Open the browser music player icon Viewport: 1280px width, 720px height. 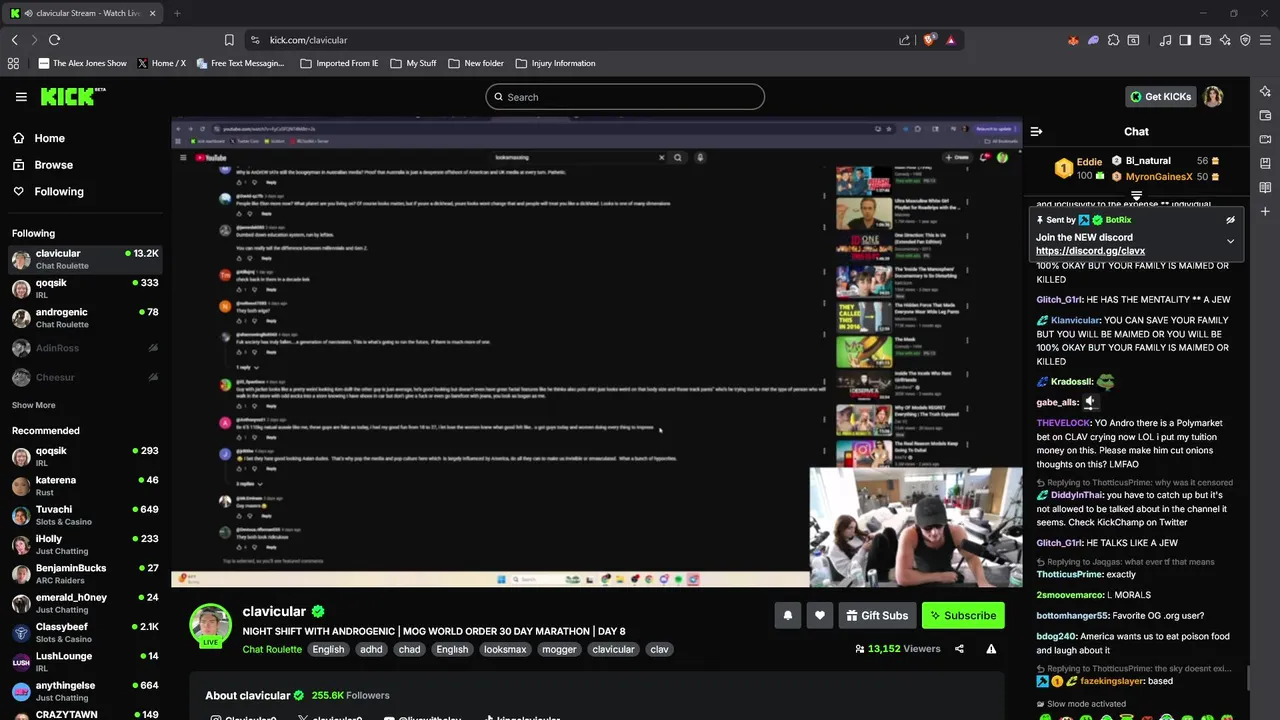tap(1165, 40)
